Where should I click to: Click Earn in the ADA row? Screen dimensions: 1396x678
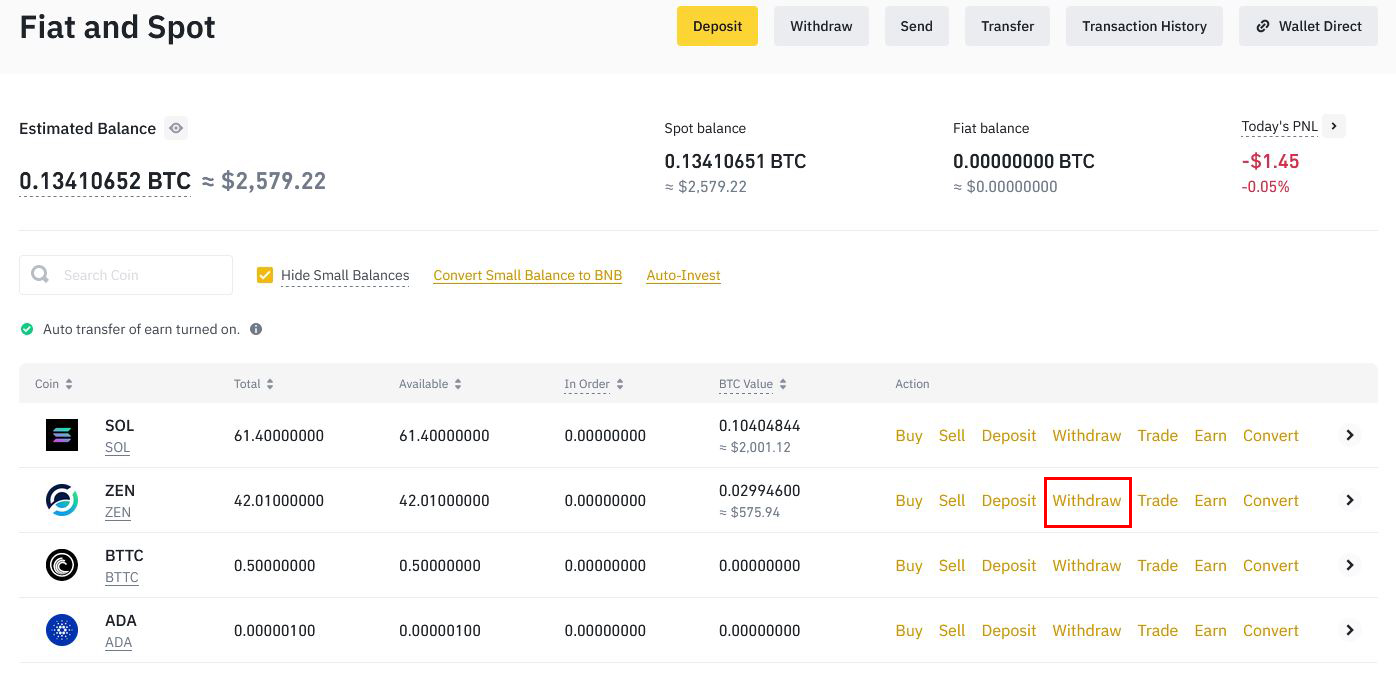(x=1210, y=630)
